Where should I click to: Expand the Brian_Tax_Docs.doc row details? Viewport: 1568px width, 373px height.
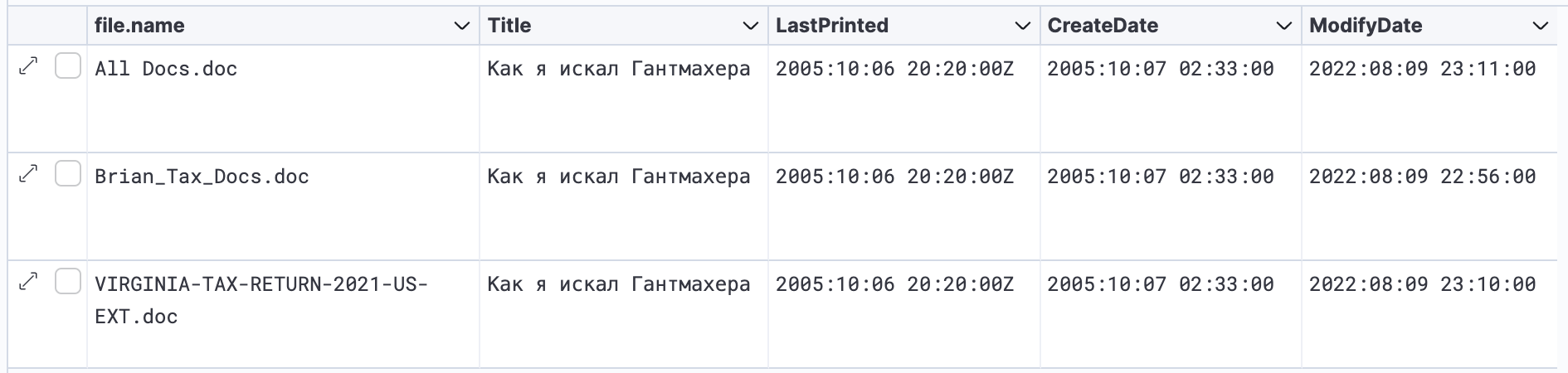28,174
